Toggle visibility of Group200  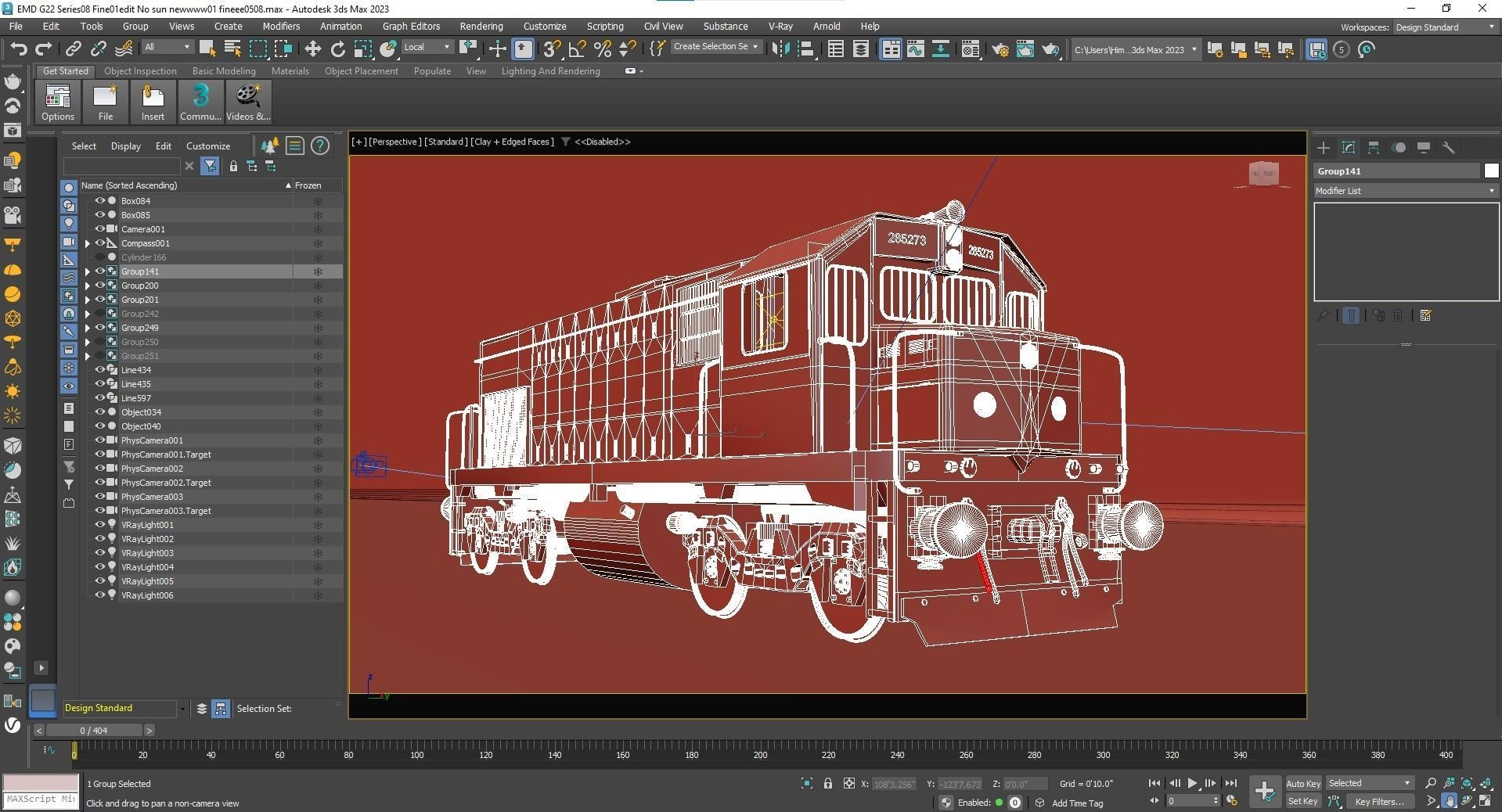point(99,286)
